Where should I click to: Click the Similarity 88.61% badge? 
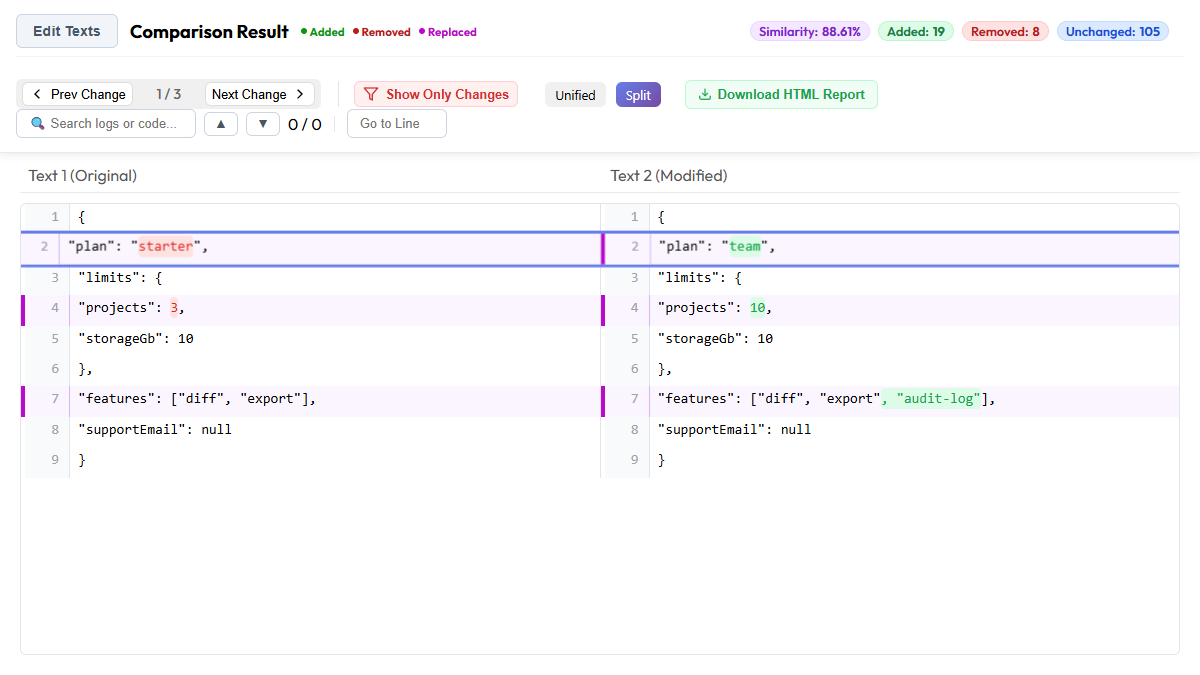click(810, 32)
